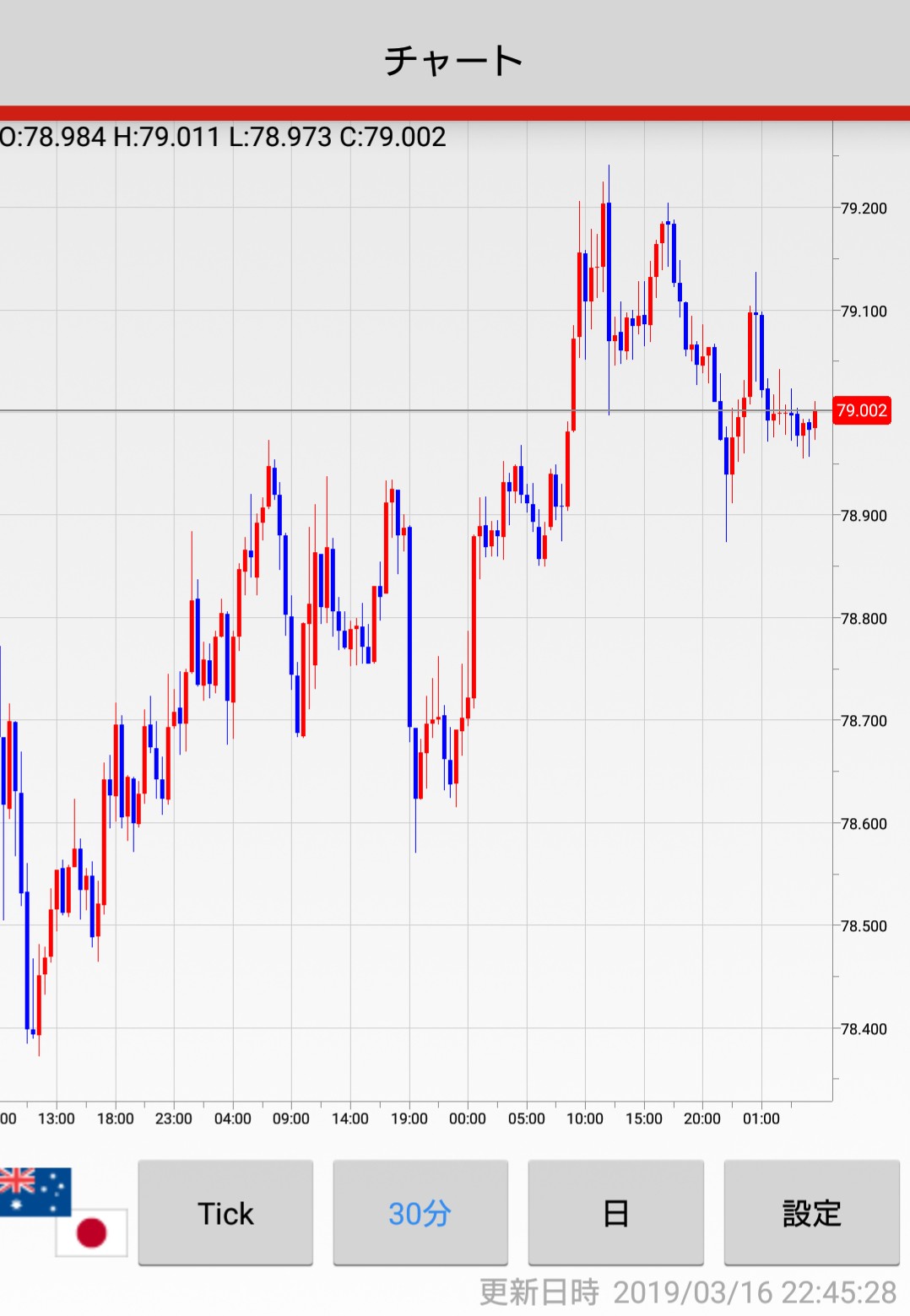
Task: Click the 79.200 price axis label
Action: coord(864,209)
